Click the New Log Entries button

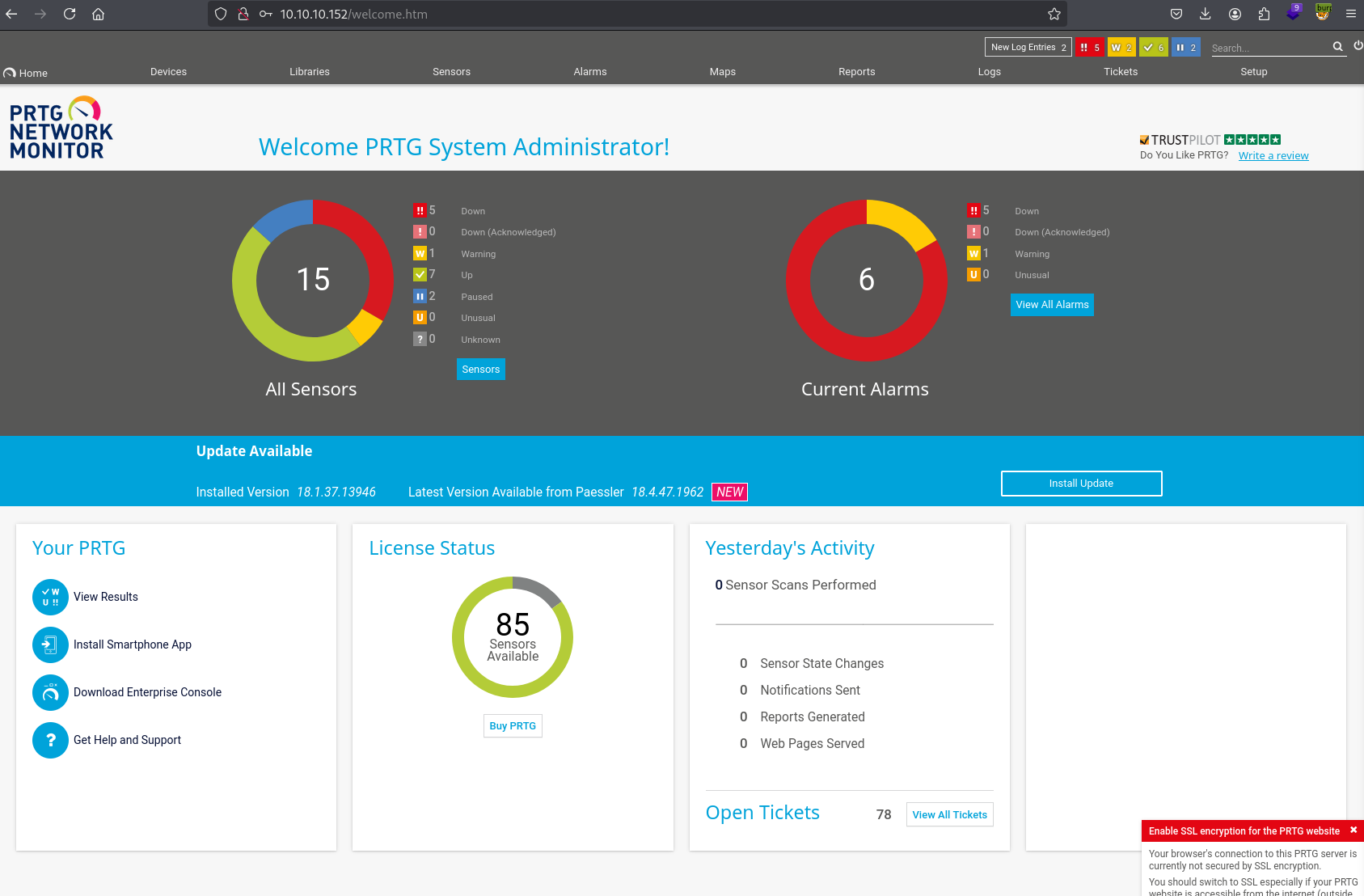[x=1028, y=48]
